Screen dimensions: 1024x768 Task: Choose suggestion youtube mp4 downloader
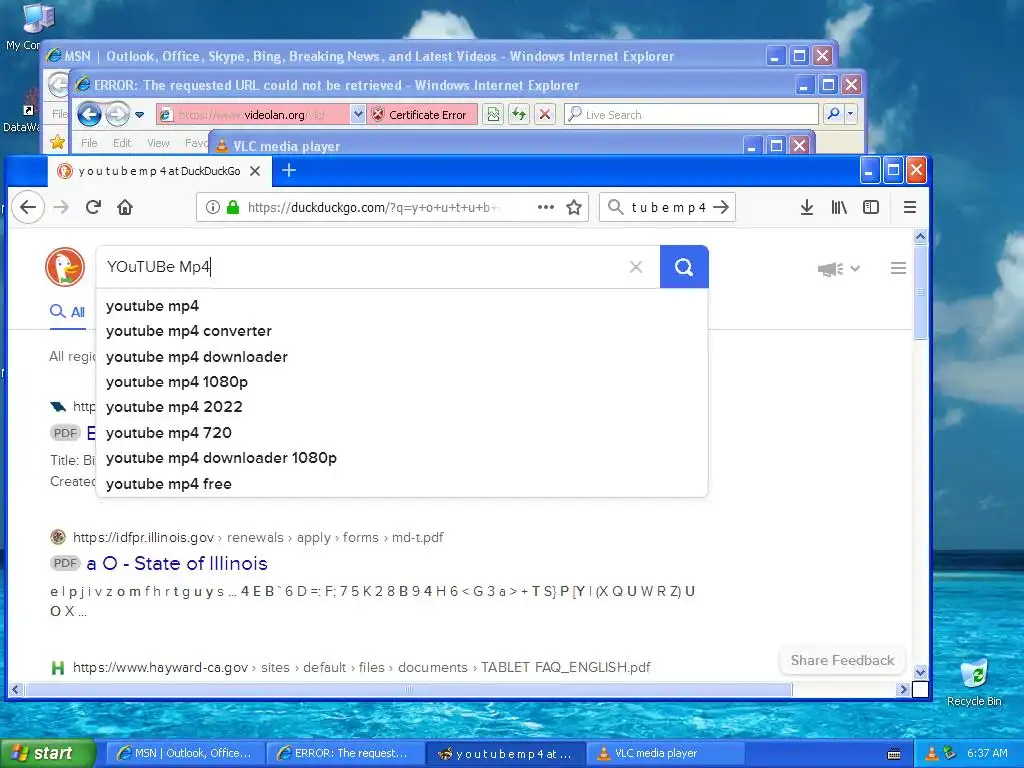402,357
